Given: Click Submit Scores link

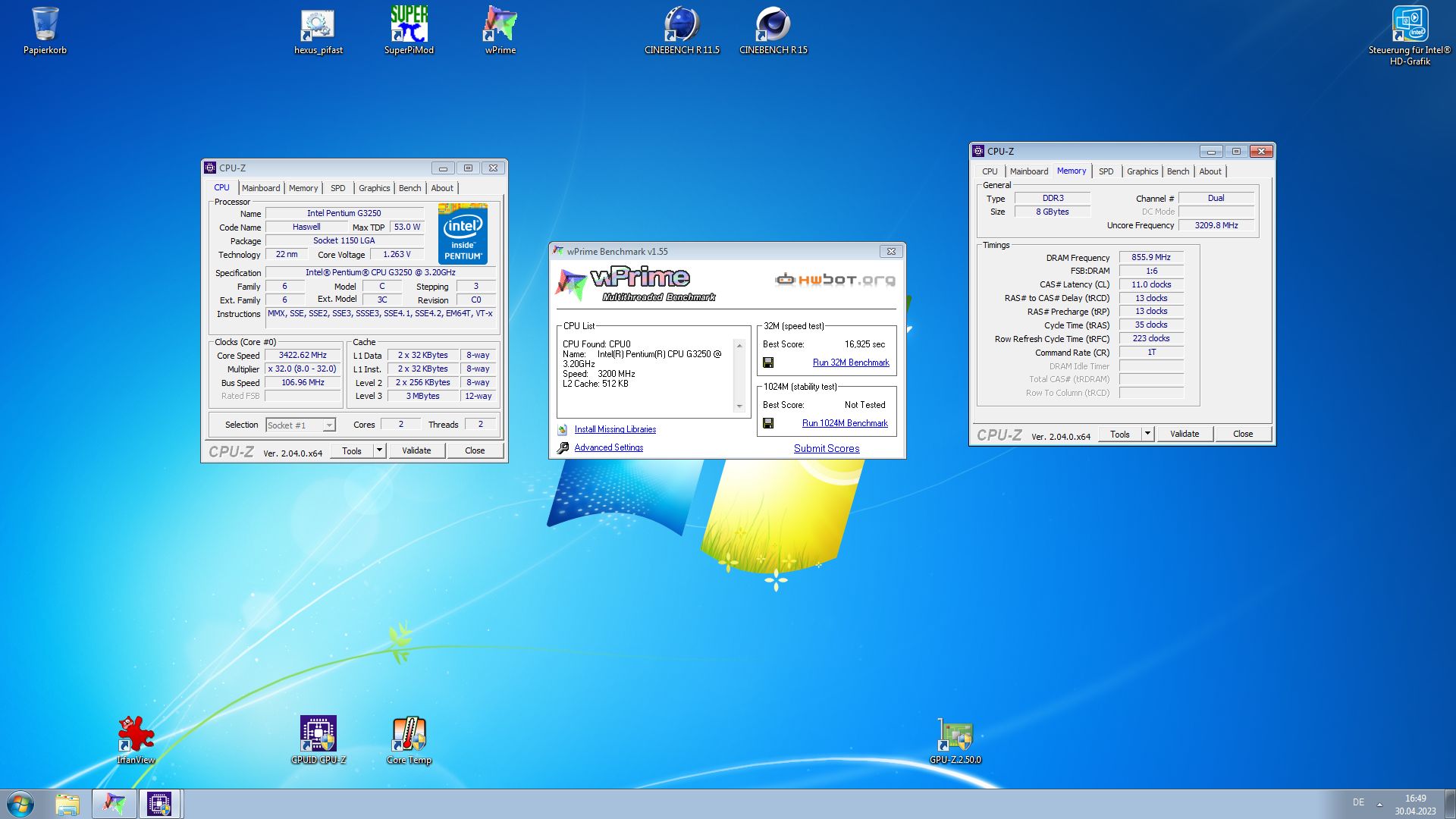Looking at the screenshot, I should pyautogui.click(x=827, y=448).
